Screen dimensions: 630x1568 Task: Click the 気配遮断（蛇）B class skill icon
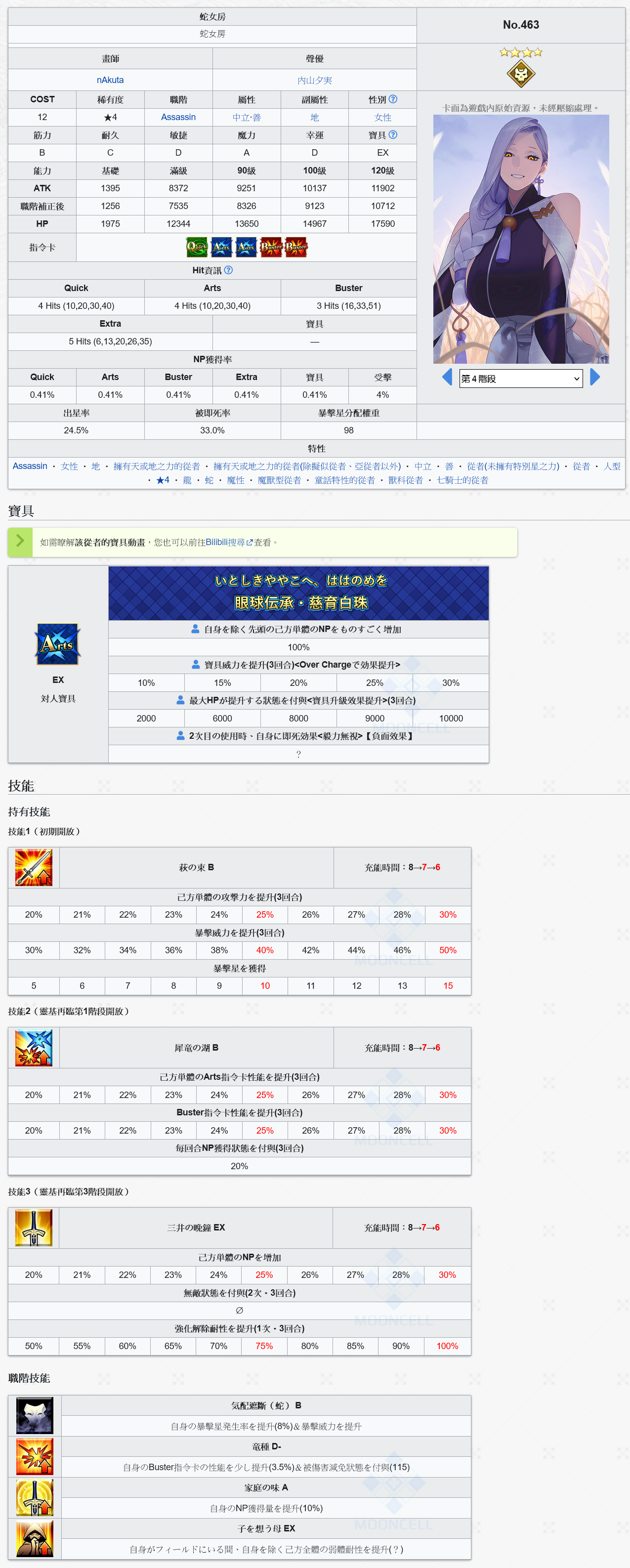point(35,1416)
